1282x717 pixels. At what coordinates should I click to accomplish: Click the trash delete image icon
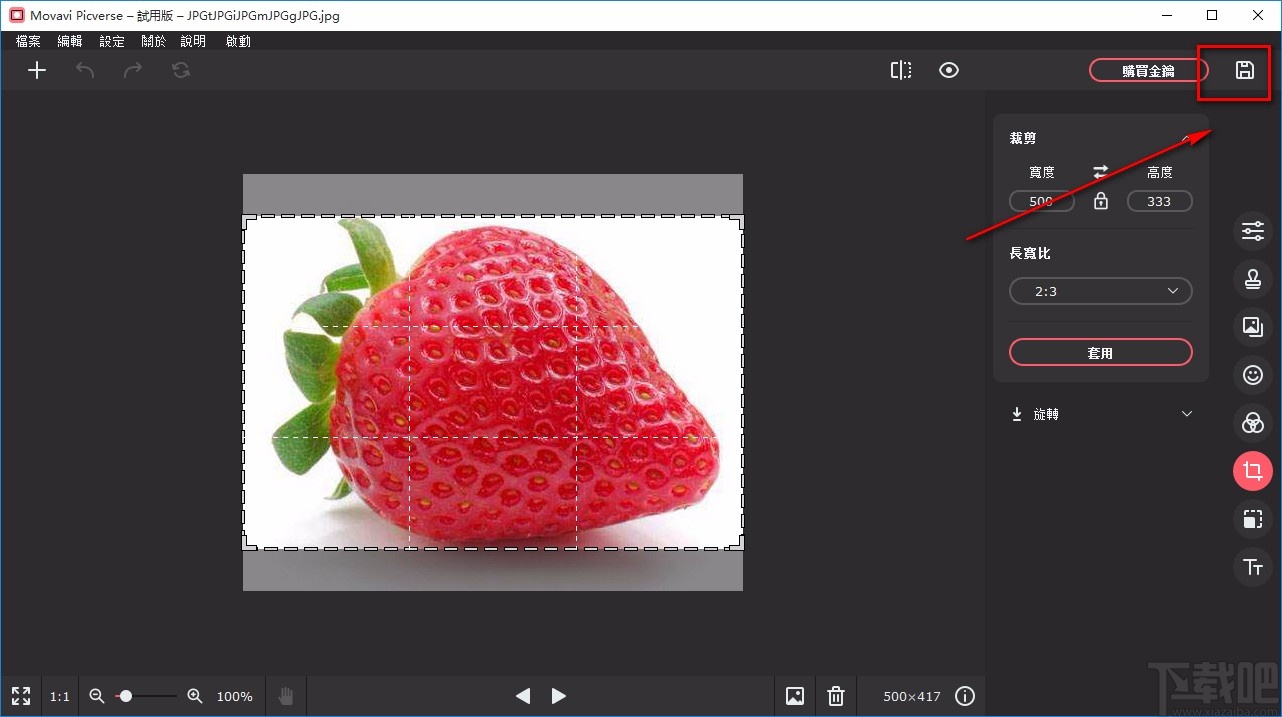click(836, 696)
